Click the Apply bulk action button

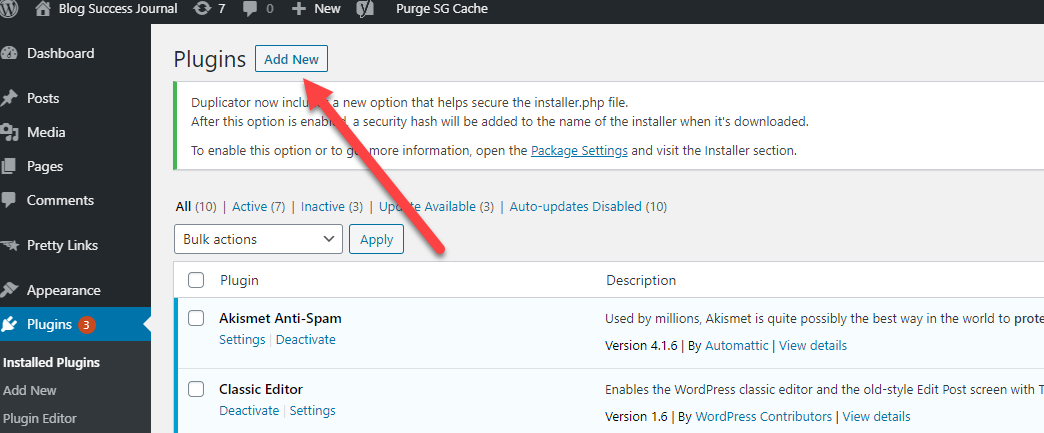tap(376, 239)
